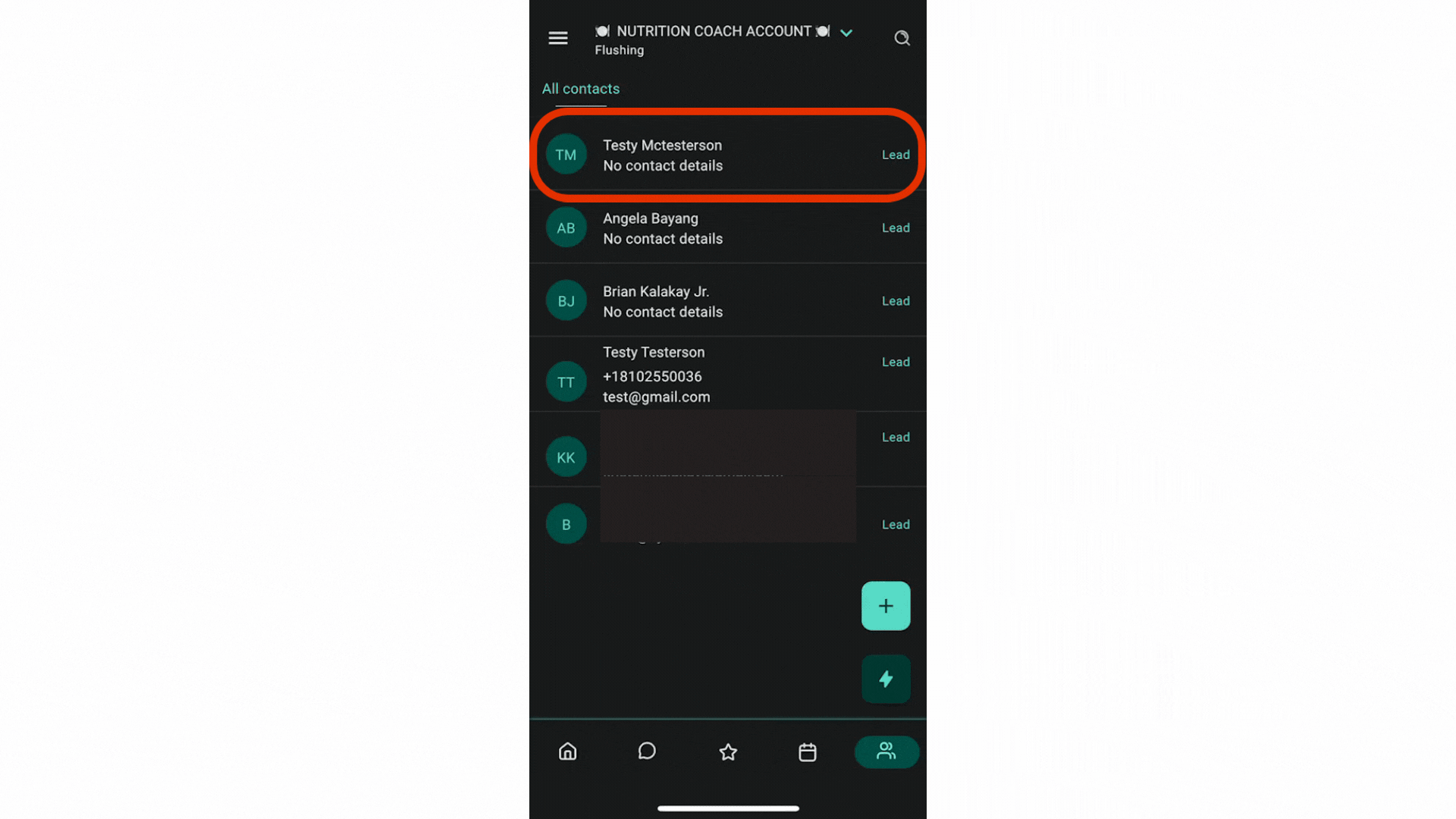Screen dimensions: 1456x819
Task: Scroll down the contacts list
Action: (x=728, y=400)
